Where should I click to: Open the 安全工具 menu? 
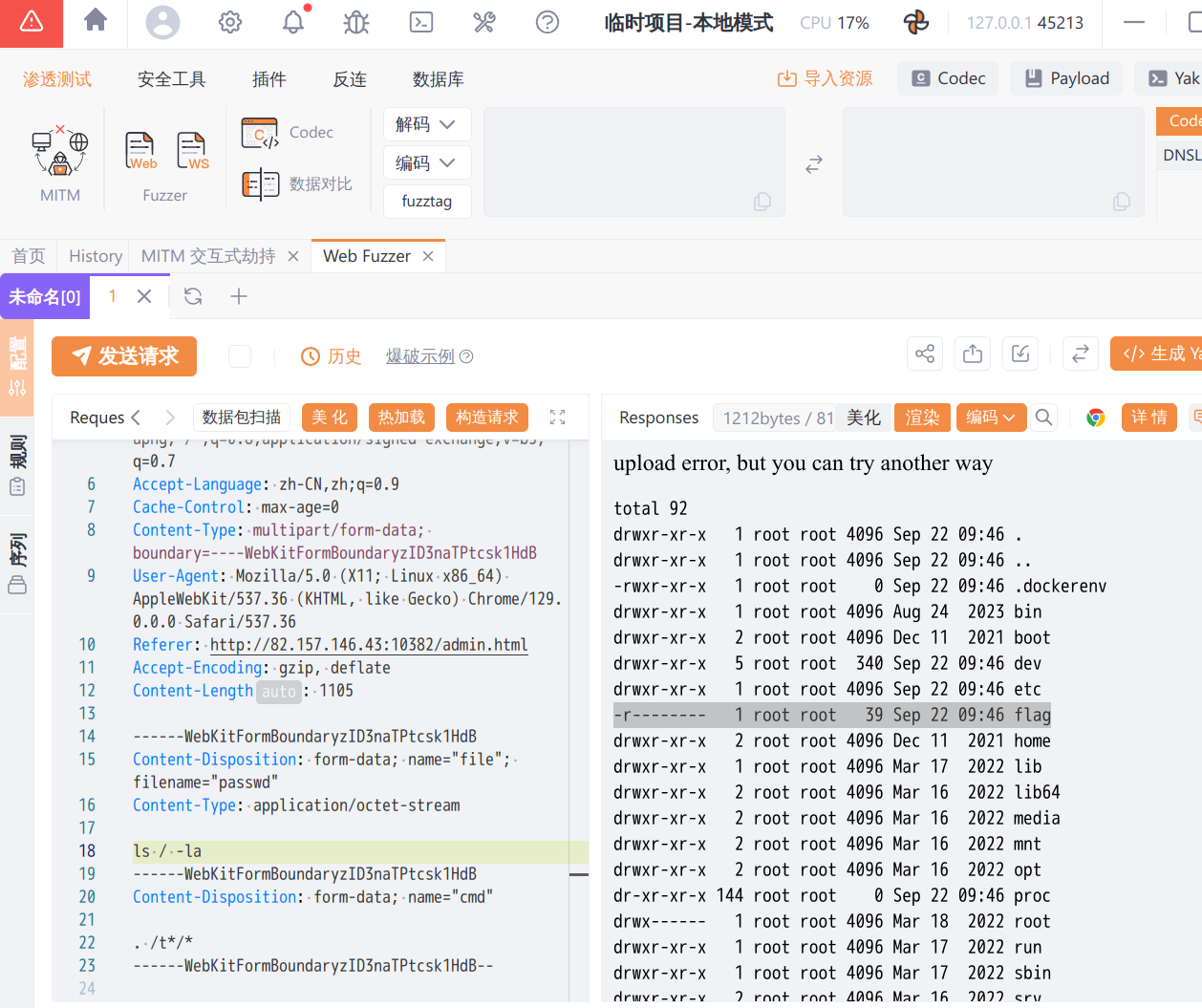coord(172,79)
